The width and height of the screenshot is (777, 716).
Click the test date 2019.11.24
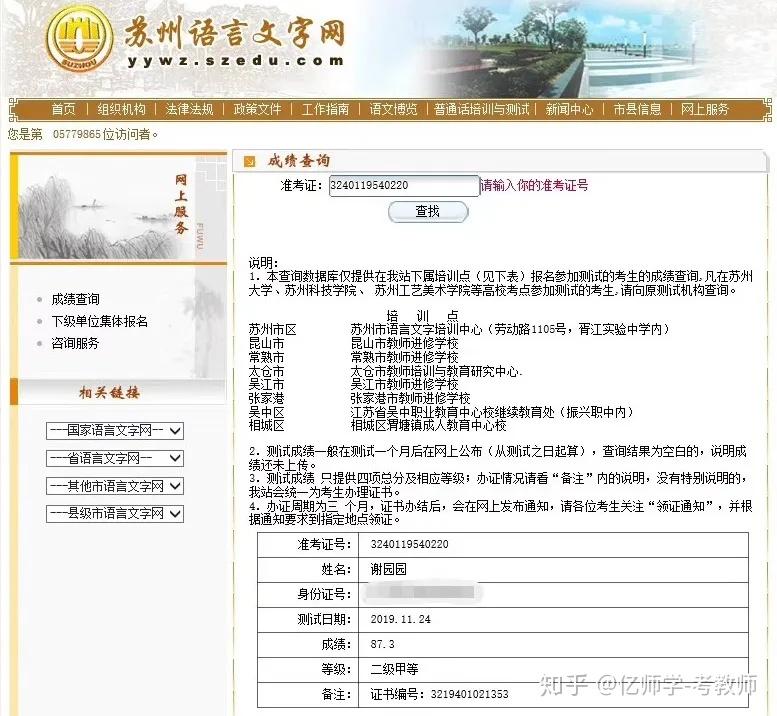pyautogui.click(x=400, y=619)
